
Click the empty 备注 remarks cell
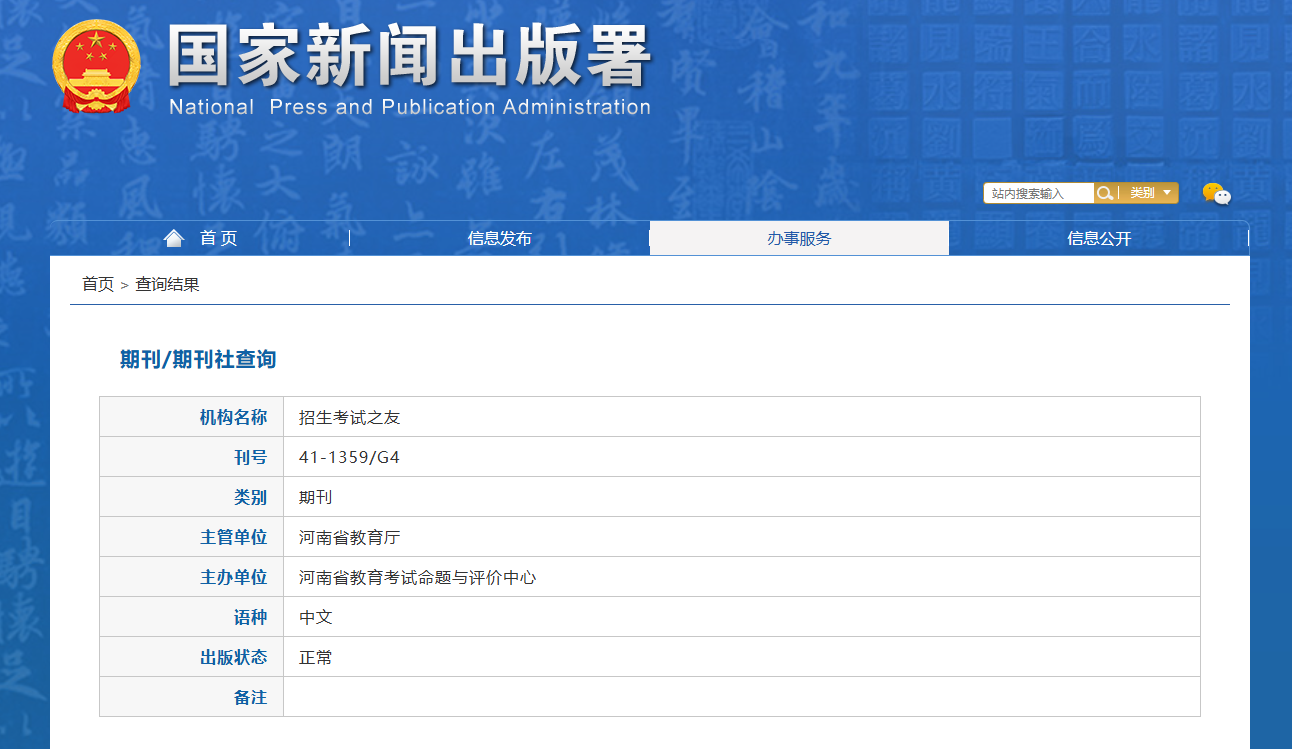(x=740, y=697)
